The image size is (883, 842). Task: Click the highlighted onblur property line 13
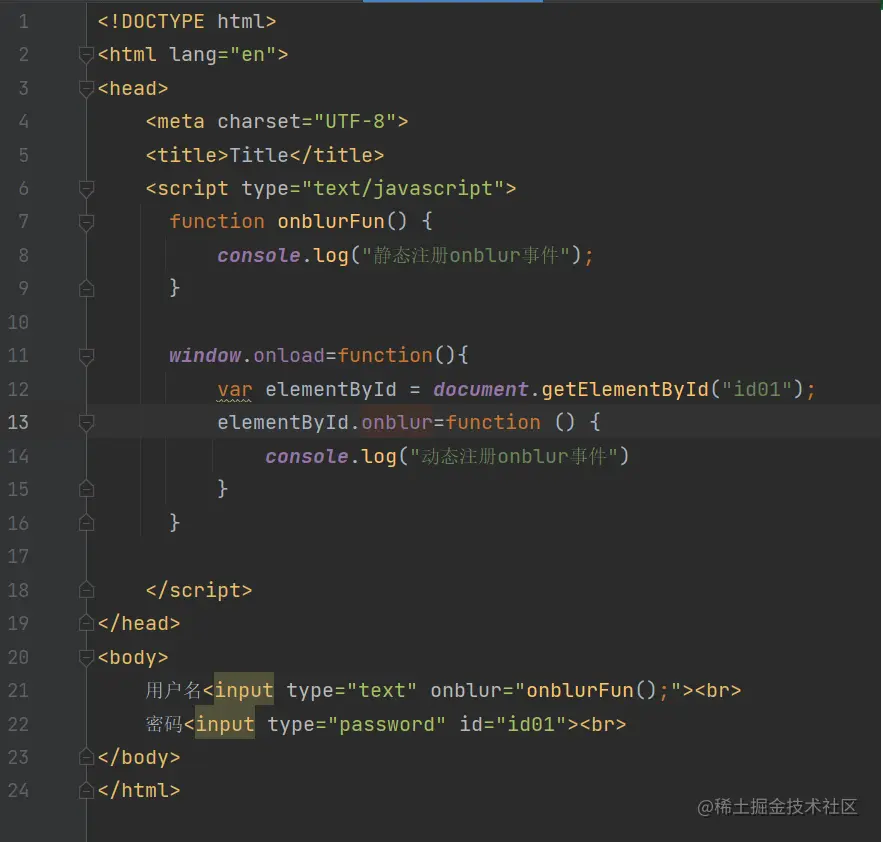point(396,422)
